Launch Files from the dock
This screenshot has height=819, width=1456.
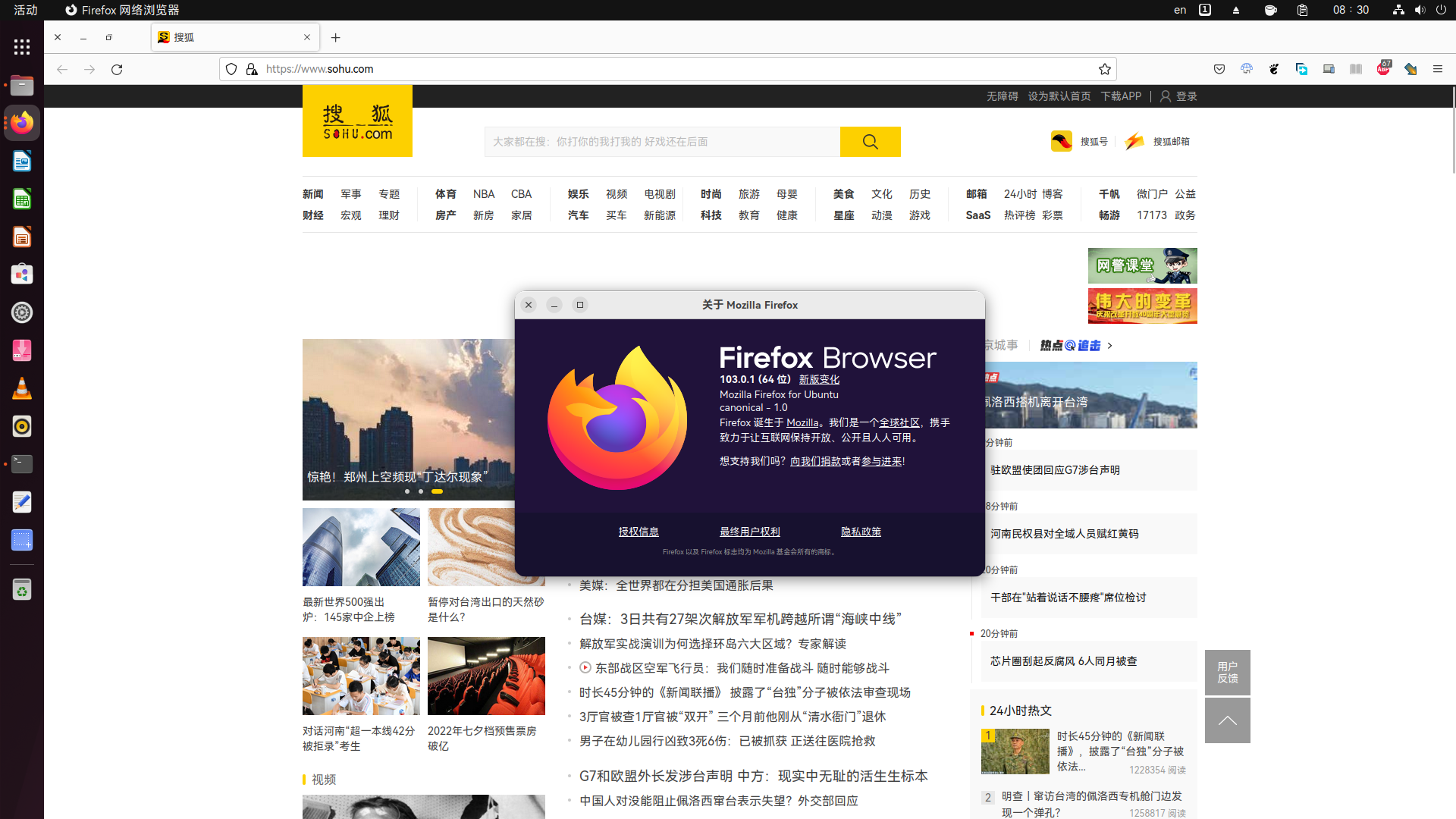(22, 85)
